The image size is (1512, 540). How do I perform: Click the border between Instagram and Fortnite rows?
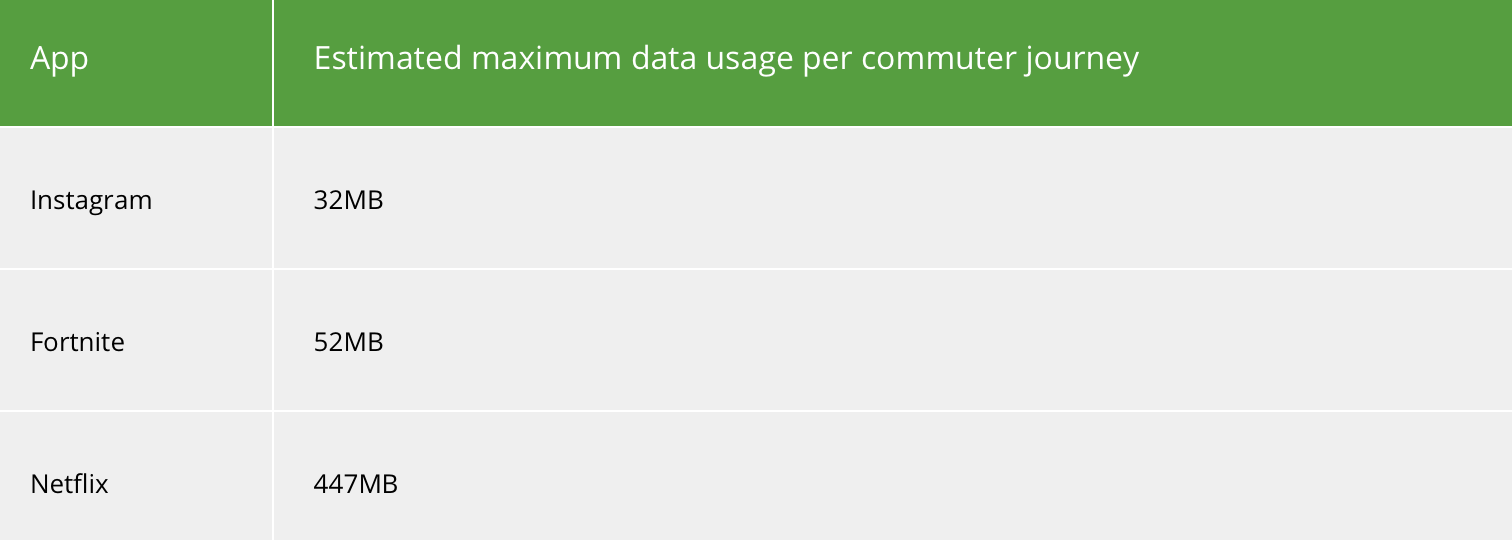click(x=756, y=268)
